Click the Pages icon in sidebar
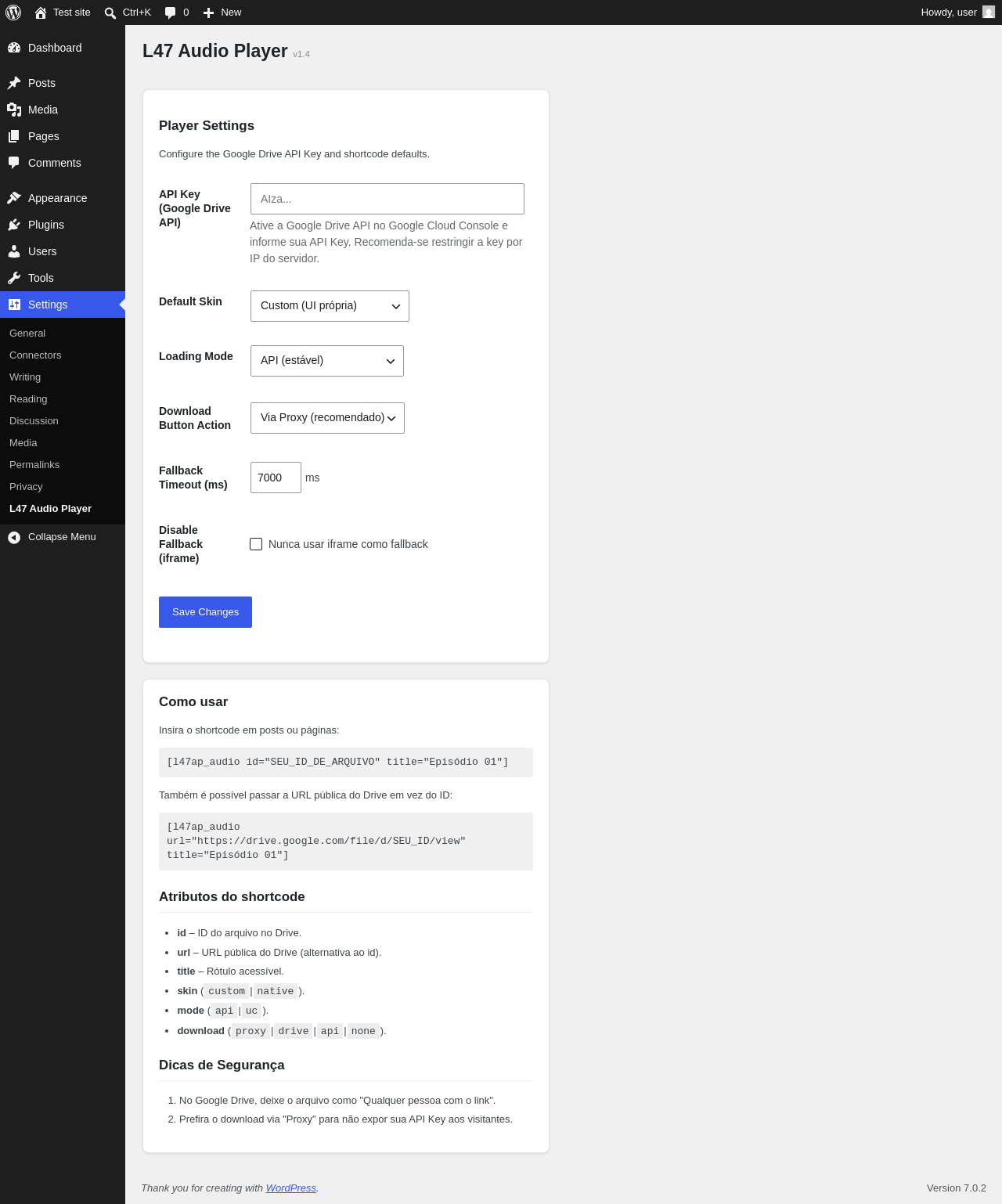 [14, 136]
